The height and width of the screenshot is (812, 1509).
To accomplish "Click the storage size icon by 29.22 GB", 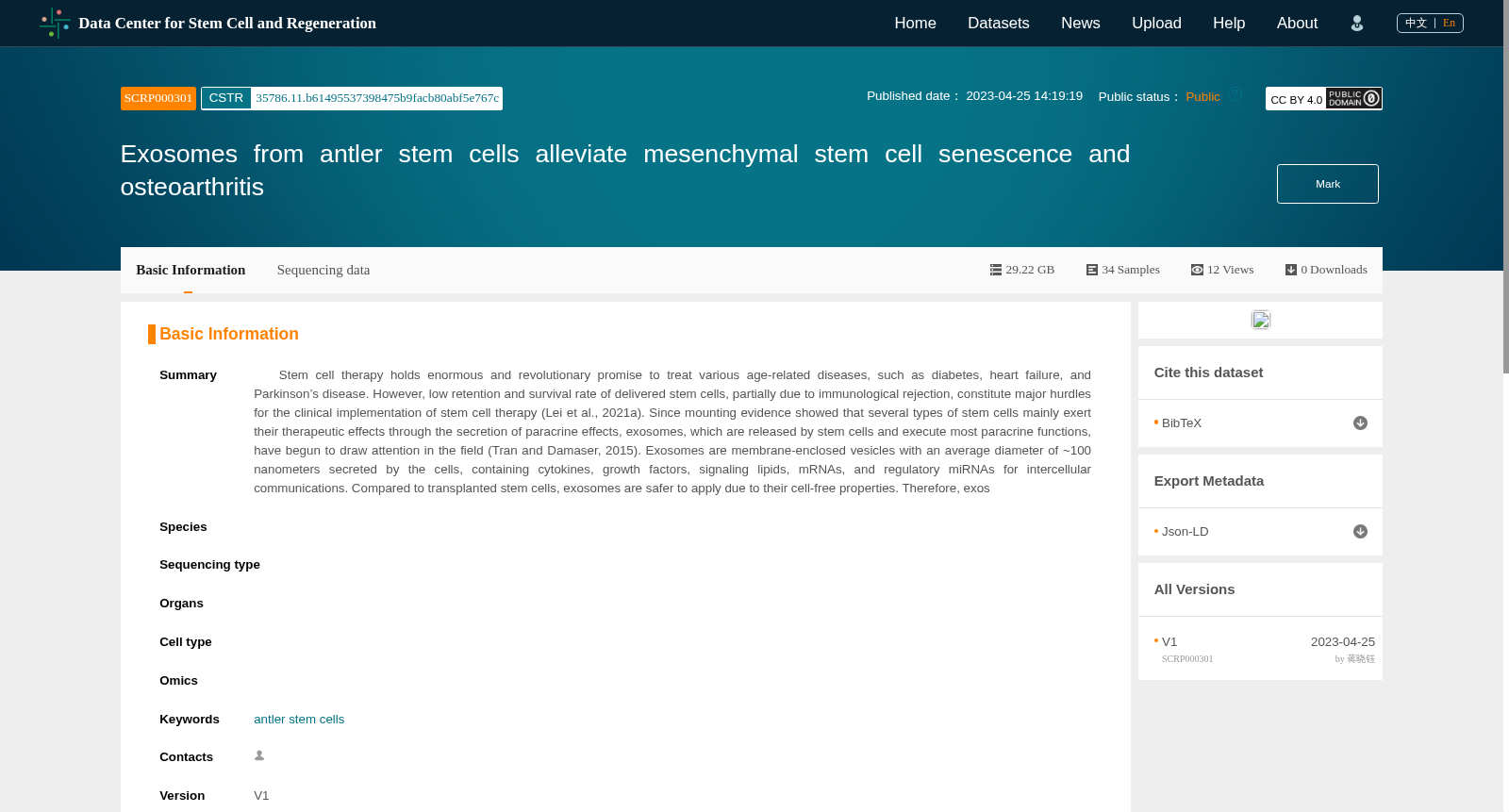I will coord(996,270).
